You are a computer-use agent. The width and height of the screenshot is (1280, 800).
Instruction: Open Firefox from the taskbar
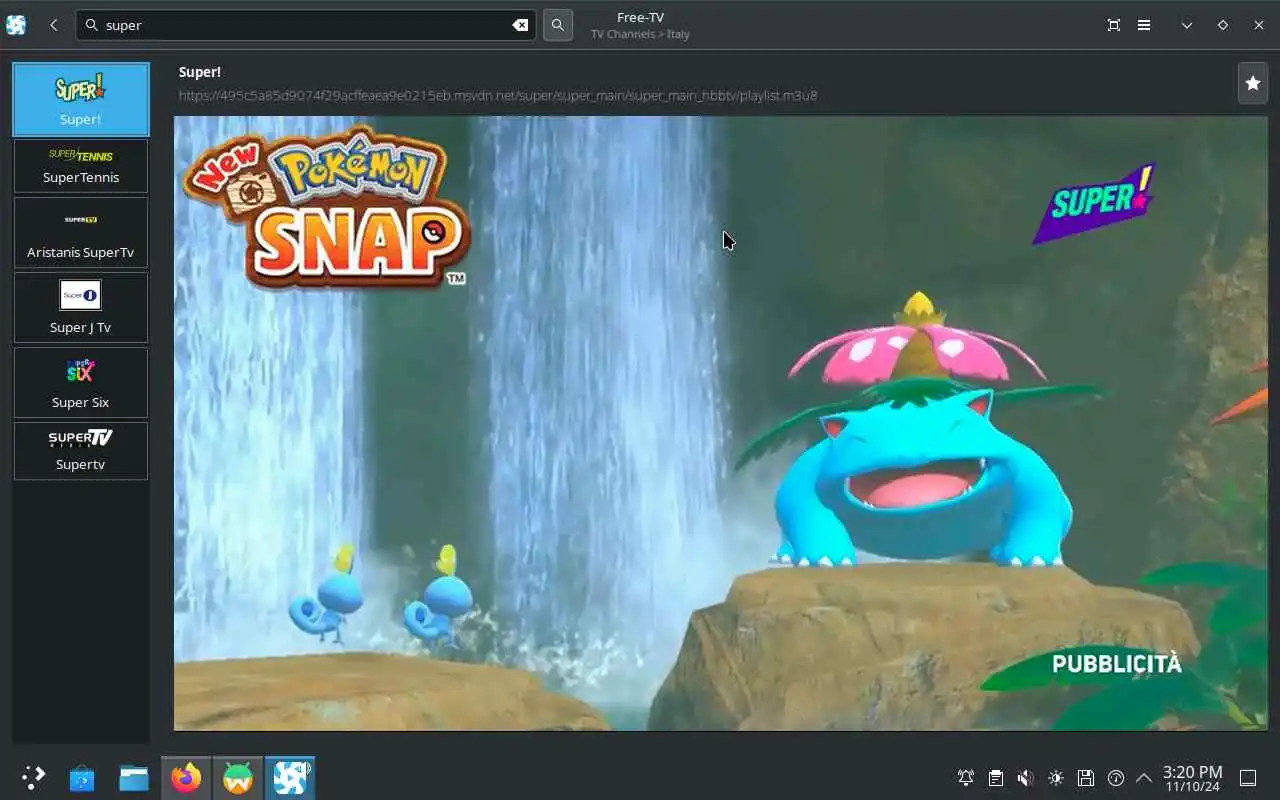pyautogui.click(x=186, y=777)
